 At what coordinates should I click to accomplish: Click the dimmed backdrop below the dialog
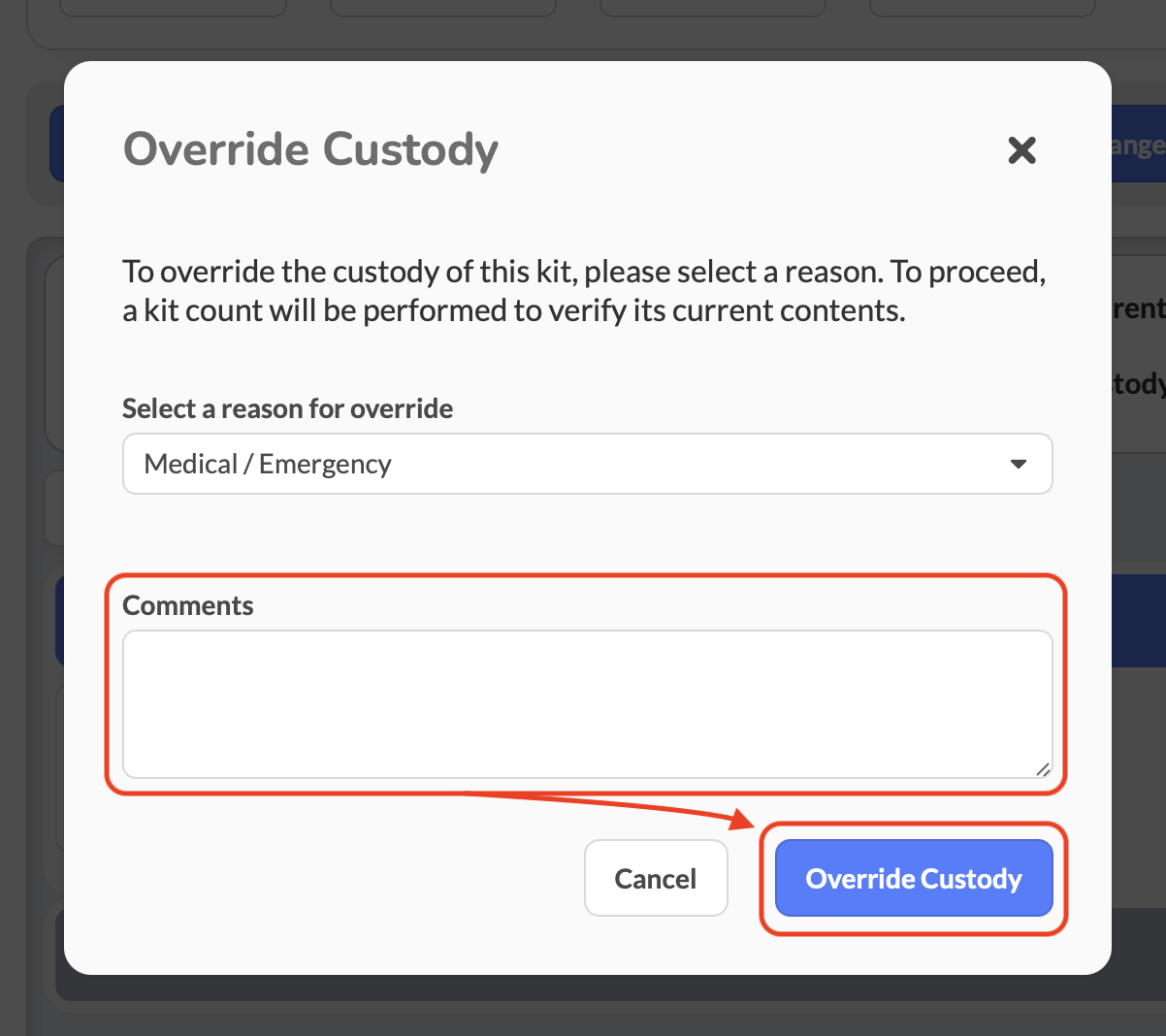[x=582, y=1009]
